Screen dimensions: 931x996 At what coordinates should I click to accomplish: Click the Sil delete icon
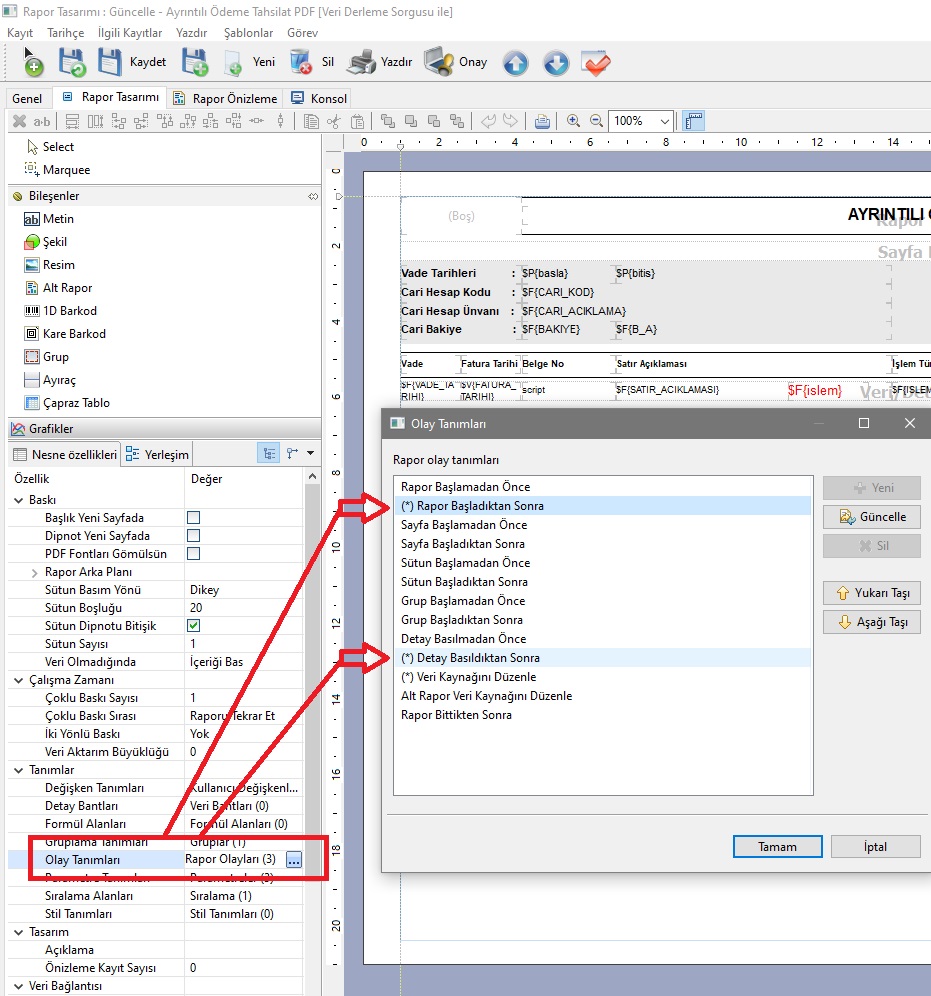[300, 62]
